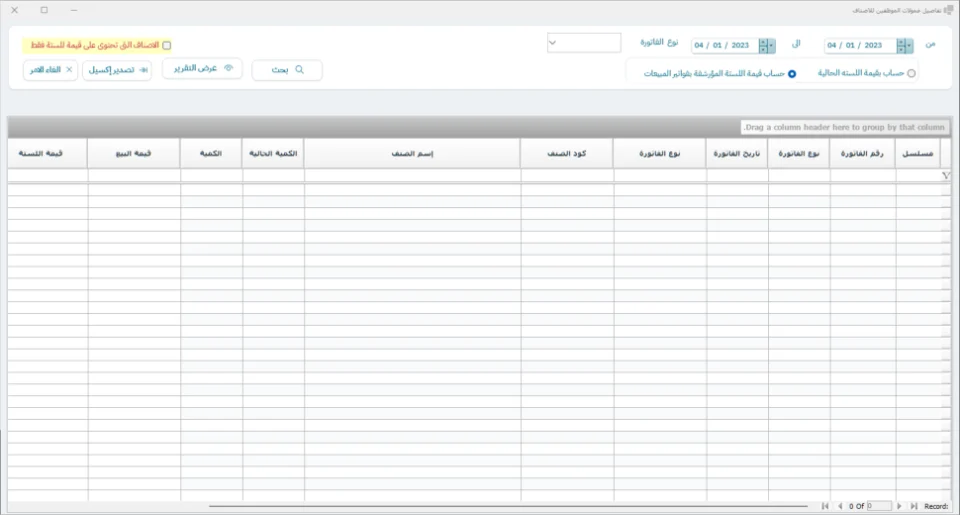This screenshot has height=515, width=960.
Task: Sort by the رقم الفاتورة column header
Action: click(x=862, y=153)
